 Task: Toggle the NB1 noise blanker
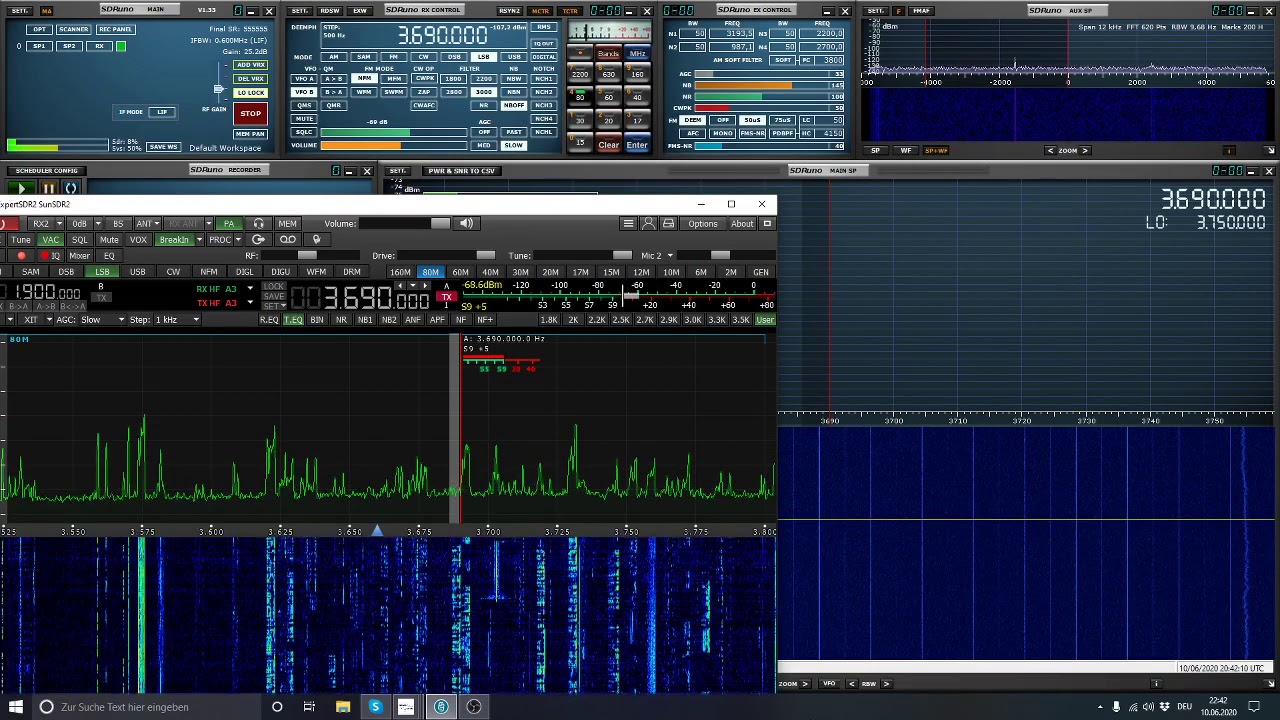click(x=365, y=320)
